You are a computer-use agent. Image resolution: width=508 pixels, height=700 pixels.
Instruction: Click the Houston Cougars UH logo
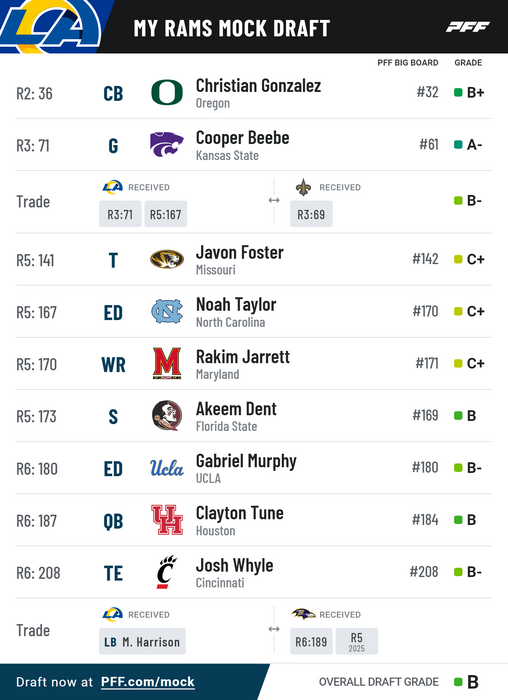tap(167, 520)
